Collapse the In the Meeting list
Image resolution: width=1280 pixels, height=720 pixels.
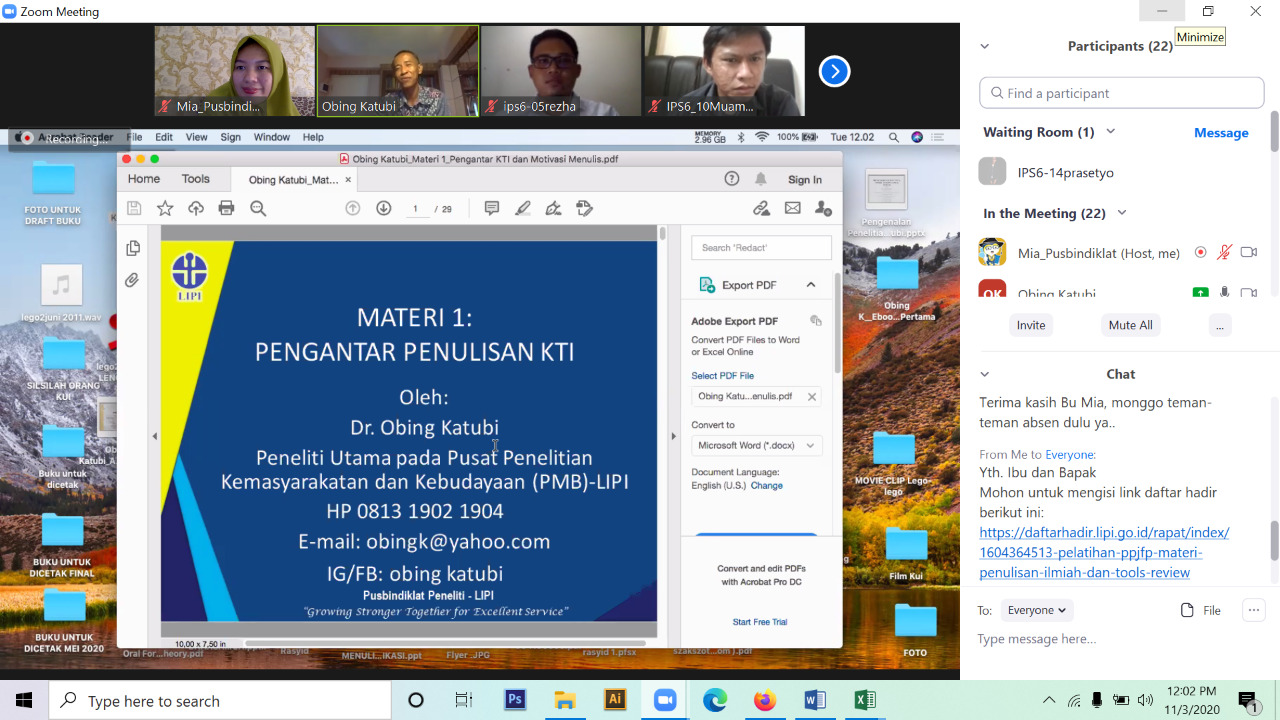[1121, 213]
